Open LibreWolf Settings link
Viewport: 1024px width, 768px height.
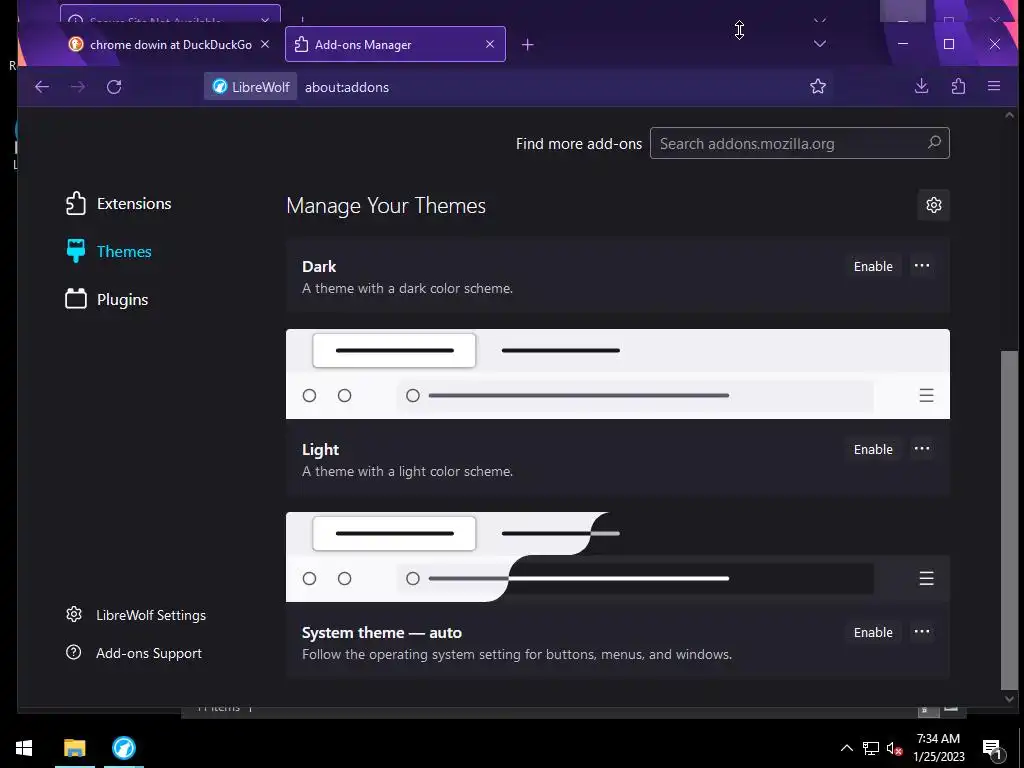[x=136, y=615]
